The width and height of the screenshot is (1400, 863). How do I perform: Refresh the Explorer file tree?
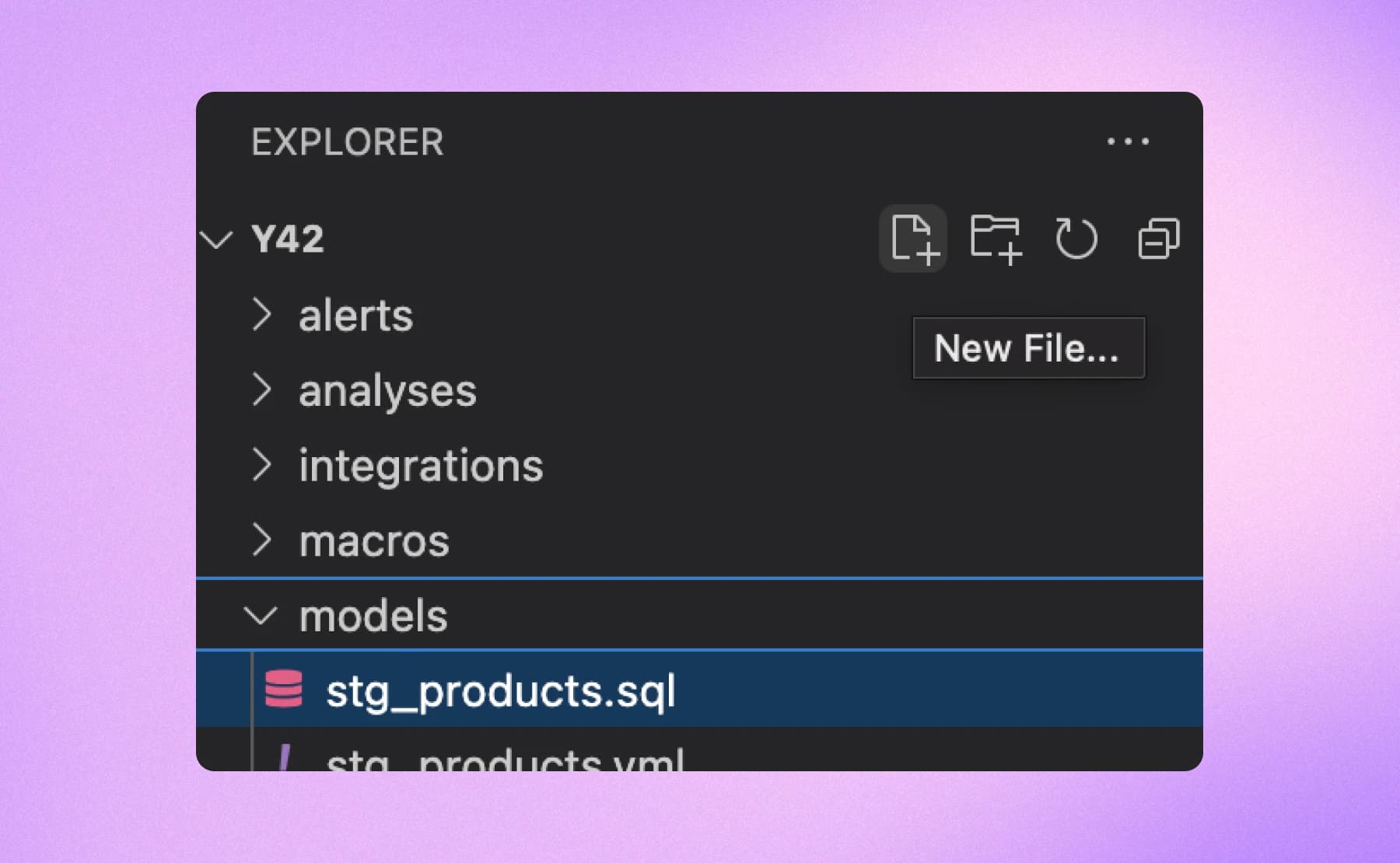(1076, 238)
